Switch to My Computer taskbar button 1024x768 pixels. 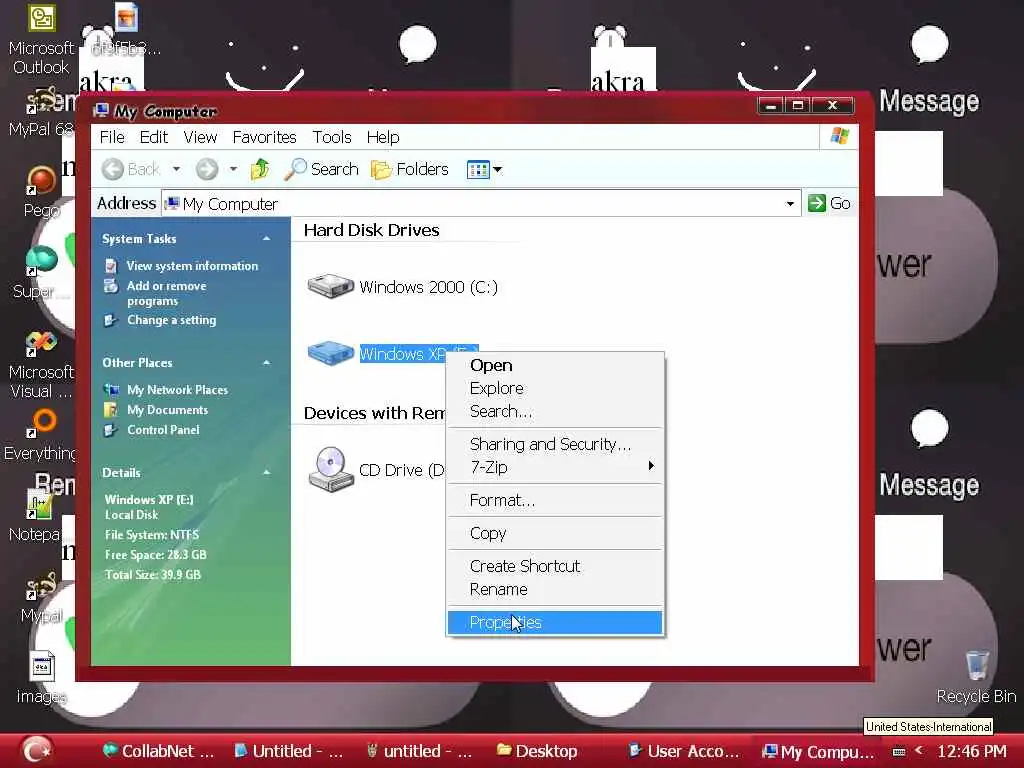(818, 752)
